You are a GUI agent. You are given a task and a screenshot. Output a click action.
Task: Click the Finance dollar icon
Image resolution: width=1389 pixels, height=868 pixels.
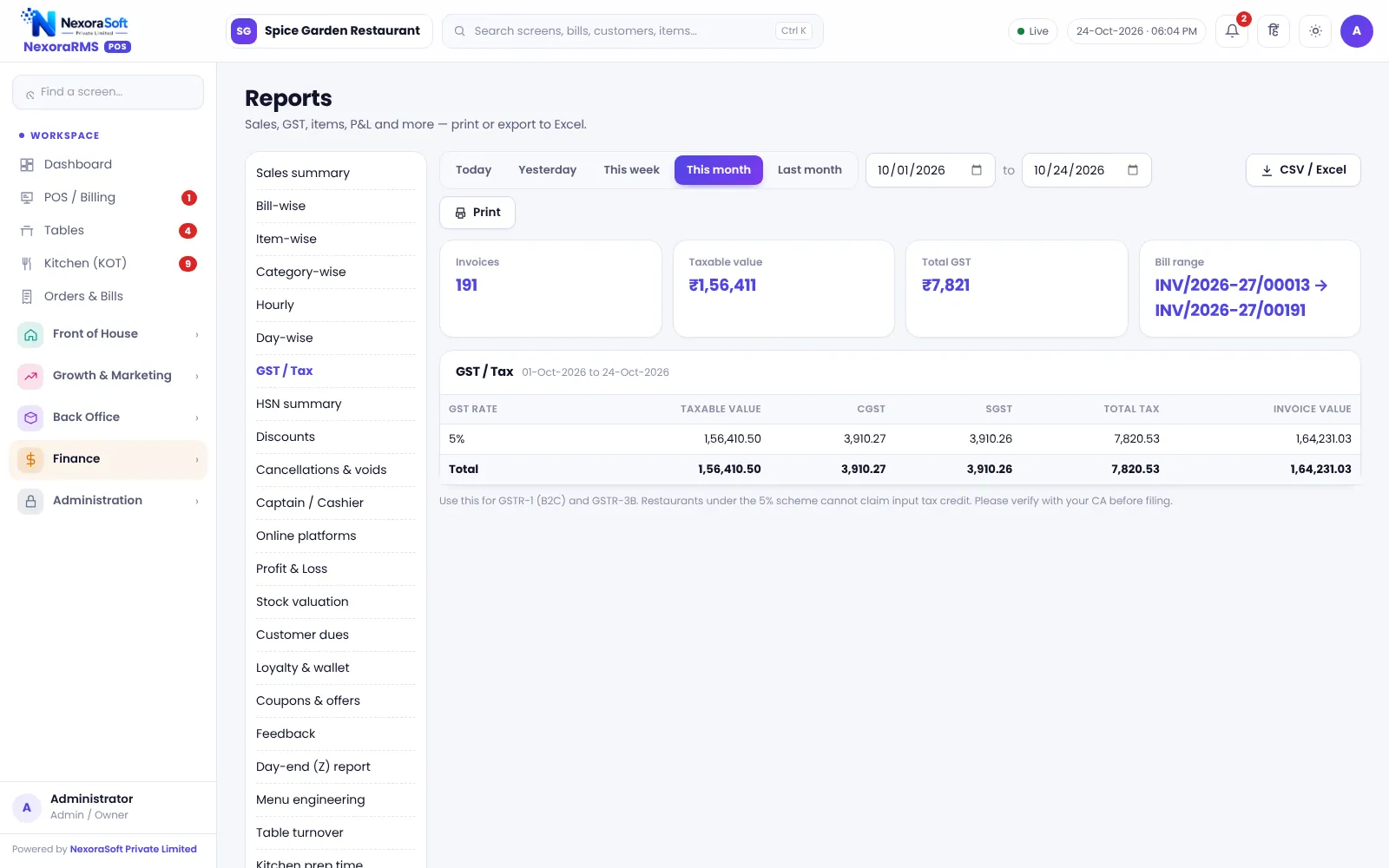pos(30,459)
